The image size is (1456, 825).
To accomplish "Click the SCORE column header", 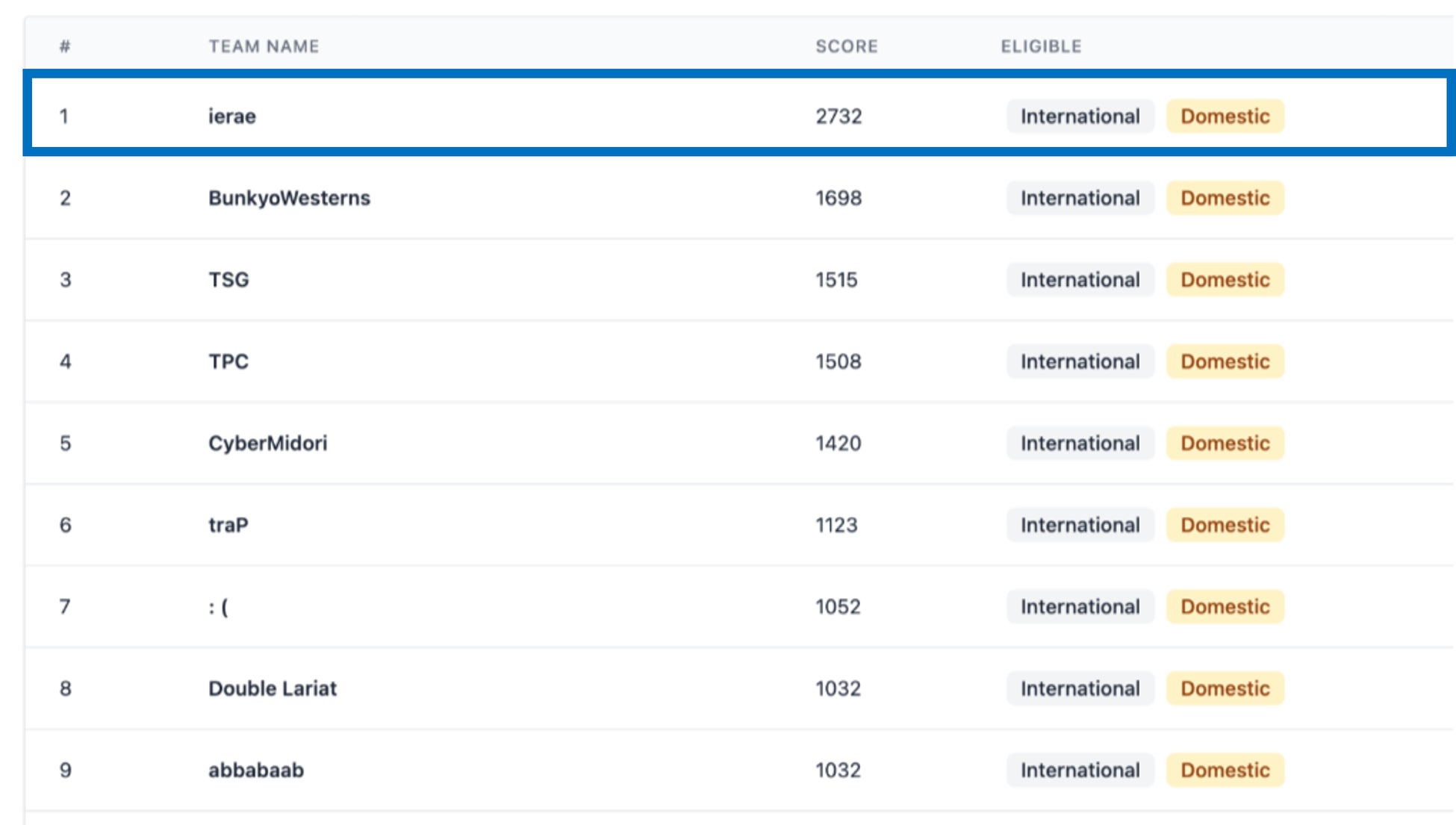I will pos(846,46).
